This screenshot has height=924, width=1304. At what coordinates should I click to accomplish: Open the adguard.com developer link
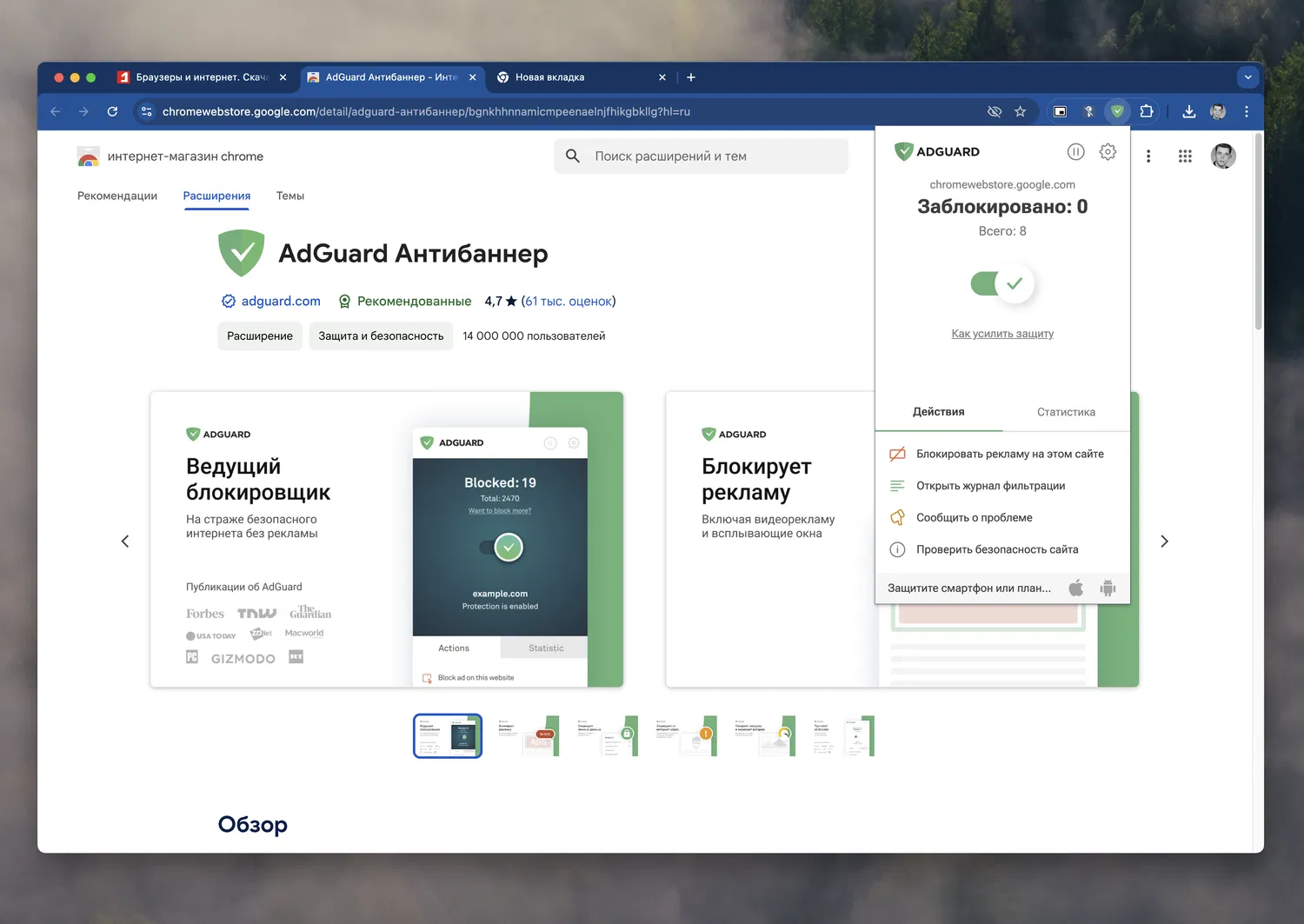[281, 301]
